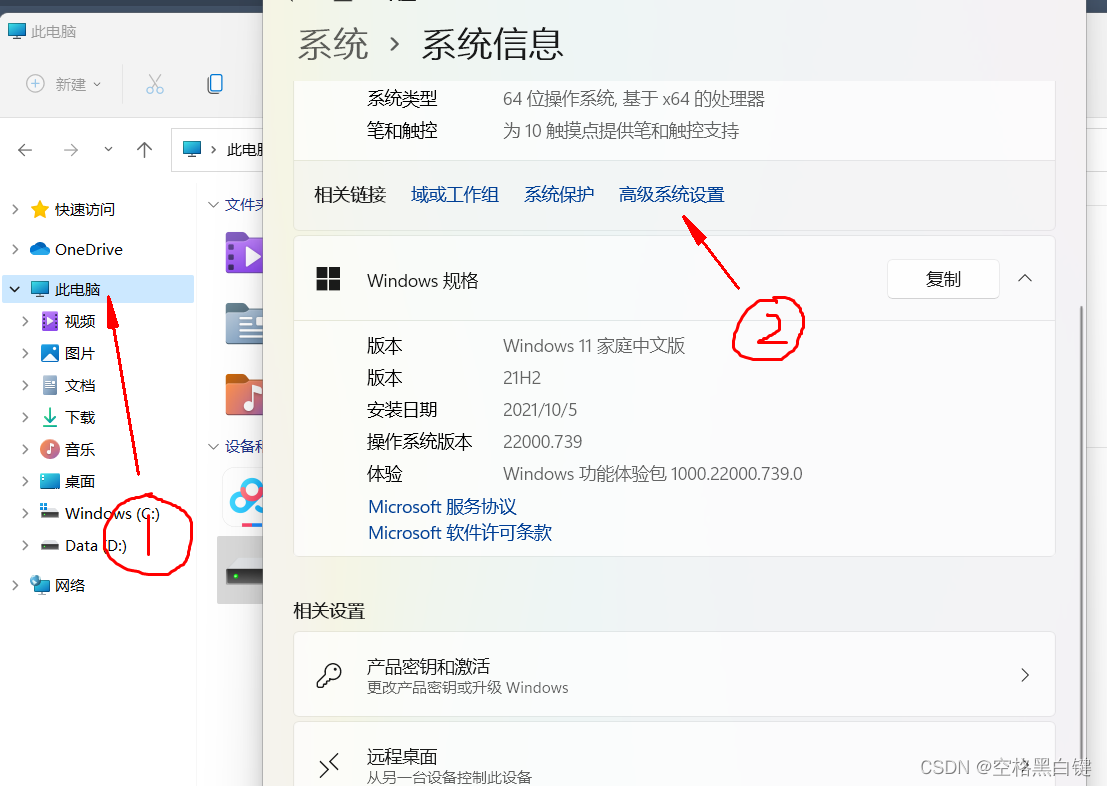Click the 2021/10/5 install date value

point(539,410)
